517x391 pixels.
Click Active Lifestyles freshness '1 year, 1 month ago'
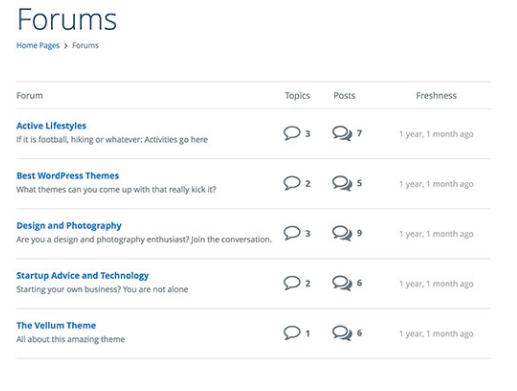pos(436,134)
